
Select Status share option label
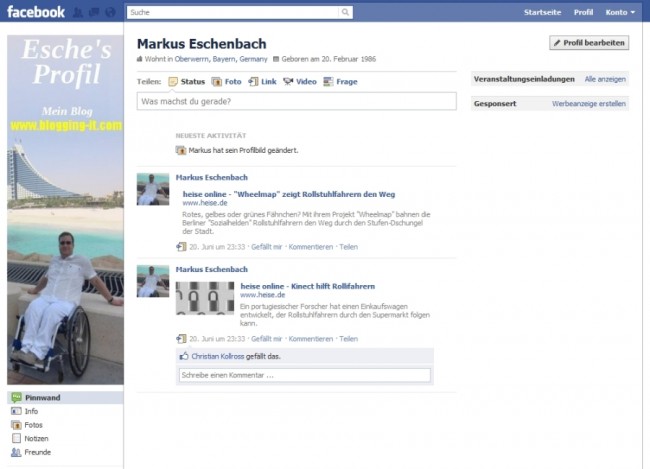(x=193, y=82)
